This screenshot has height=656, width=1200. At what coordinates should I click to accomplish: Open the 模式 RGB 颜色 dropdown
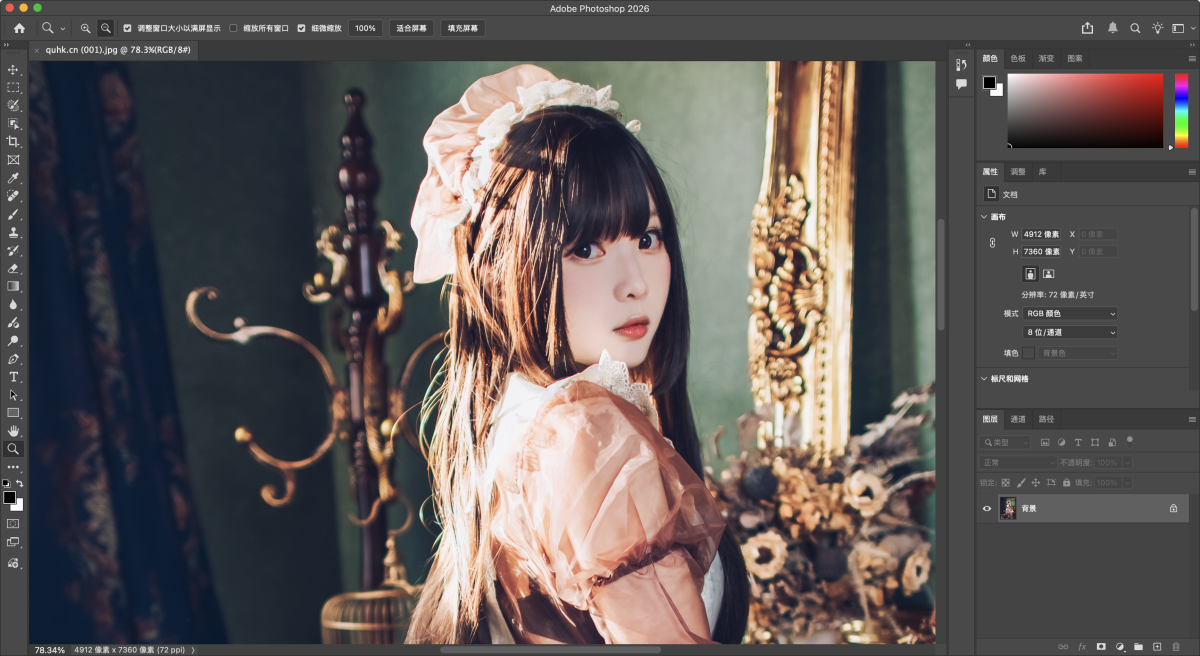(x=1070, y=313)
